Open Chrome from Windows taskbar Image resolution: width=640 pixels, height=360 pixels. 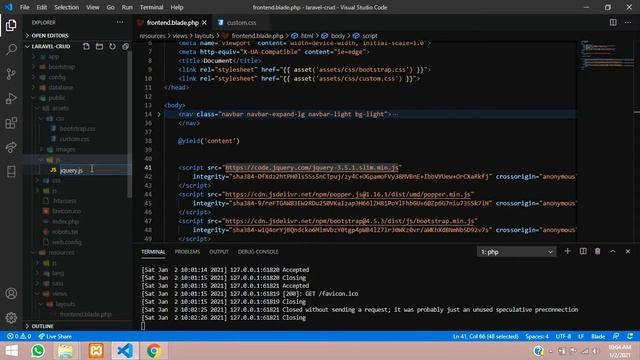point(154,351)
